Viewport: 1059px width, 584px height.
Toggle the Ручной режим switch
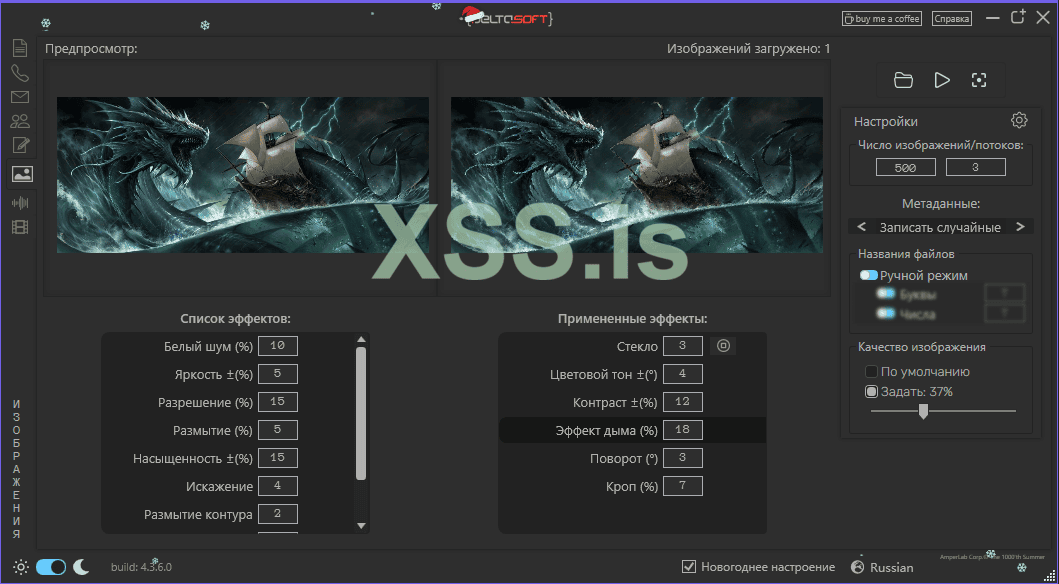[868, 275]
